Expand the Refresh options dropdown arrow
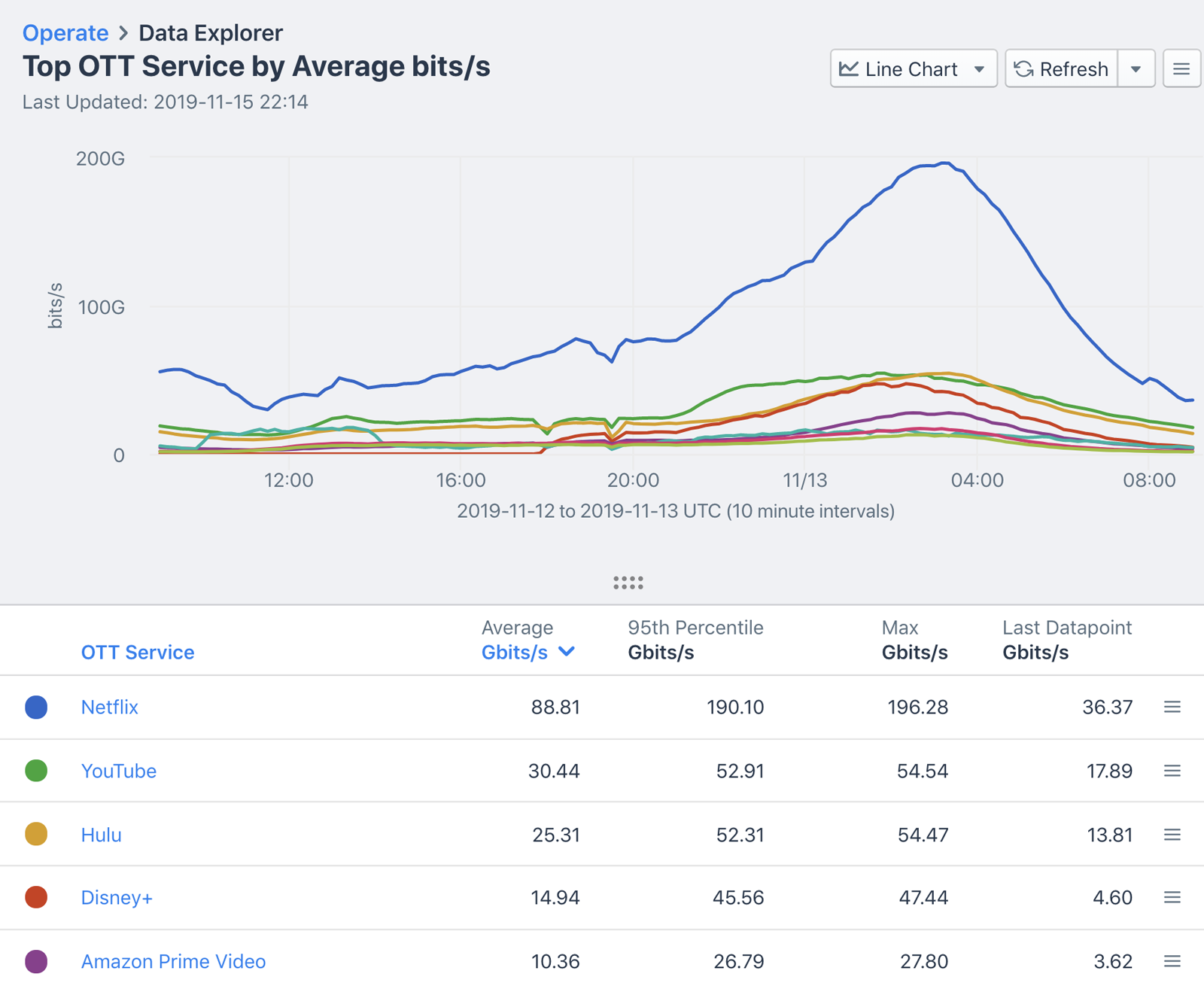1204x992 pixels. click(1136, 69)
